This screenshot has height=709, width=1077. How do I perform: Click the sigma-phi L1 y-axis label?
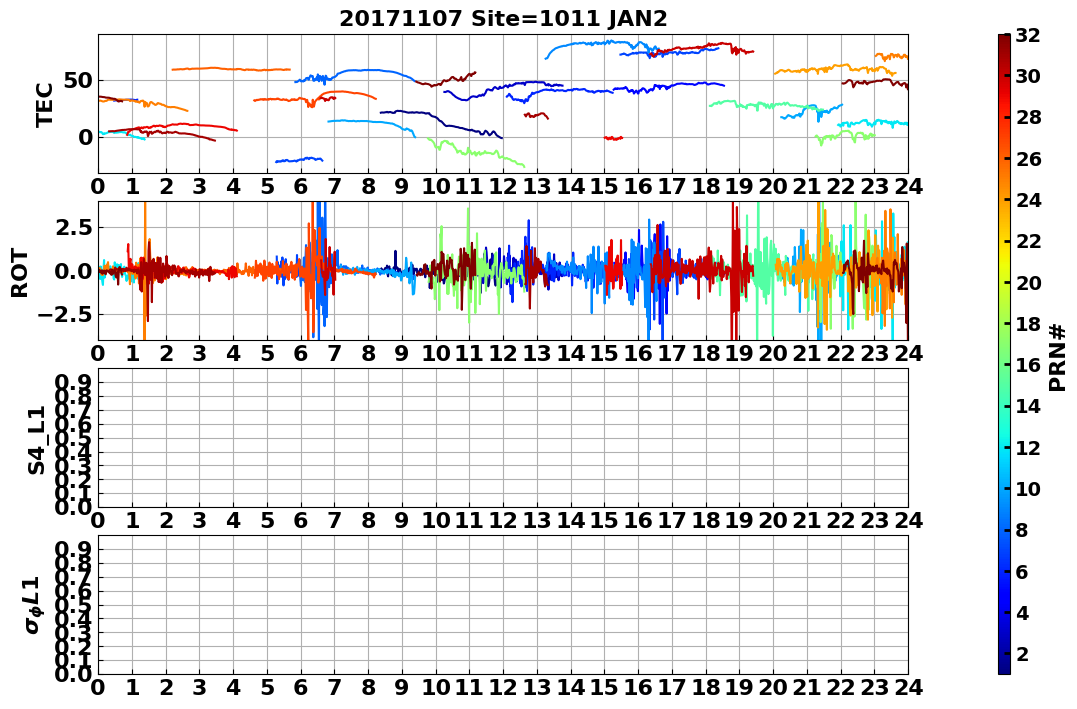32,605
